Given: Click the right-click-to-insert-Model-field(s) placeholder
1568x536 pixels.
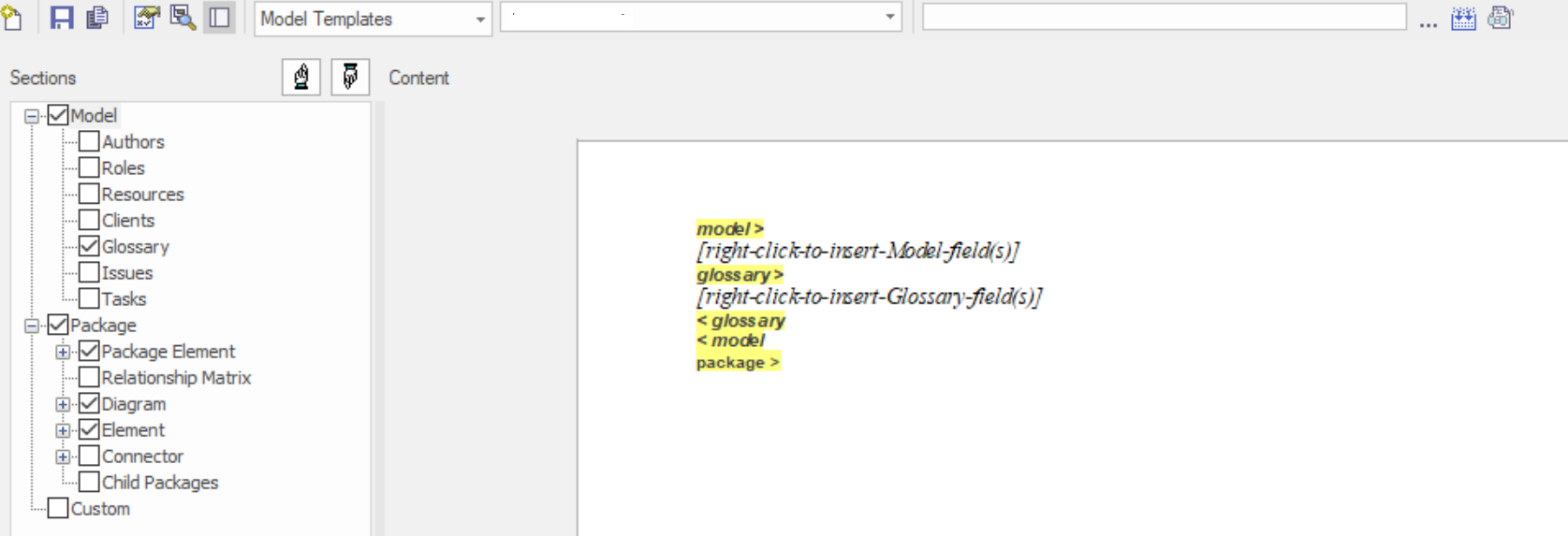Looking at the screenshot, I should 857,251.
